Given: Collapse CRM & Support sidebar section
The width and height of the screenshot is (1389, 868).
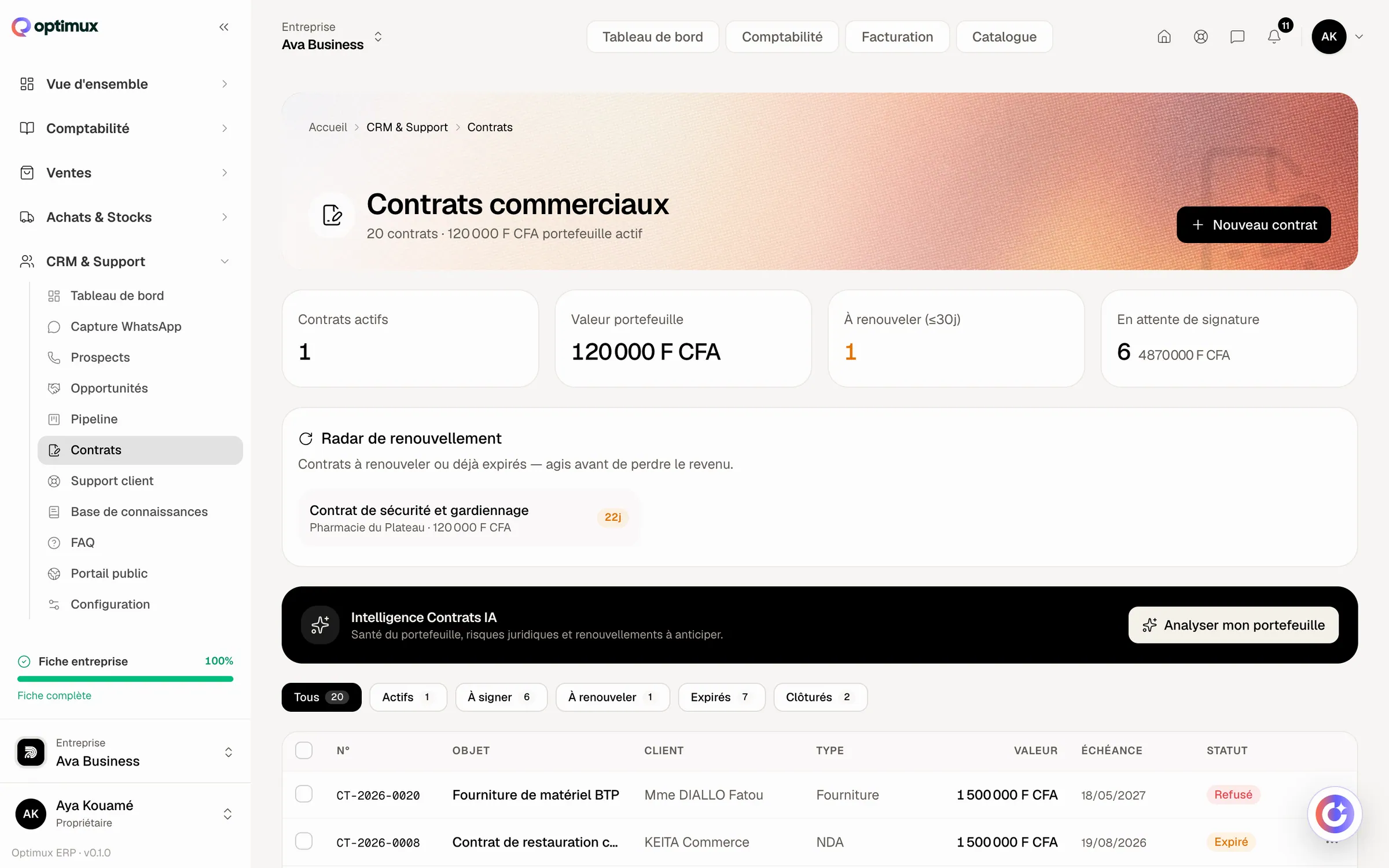Looking at the screenshot, I should click(125, 262).
